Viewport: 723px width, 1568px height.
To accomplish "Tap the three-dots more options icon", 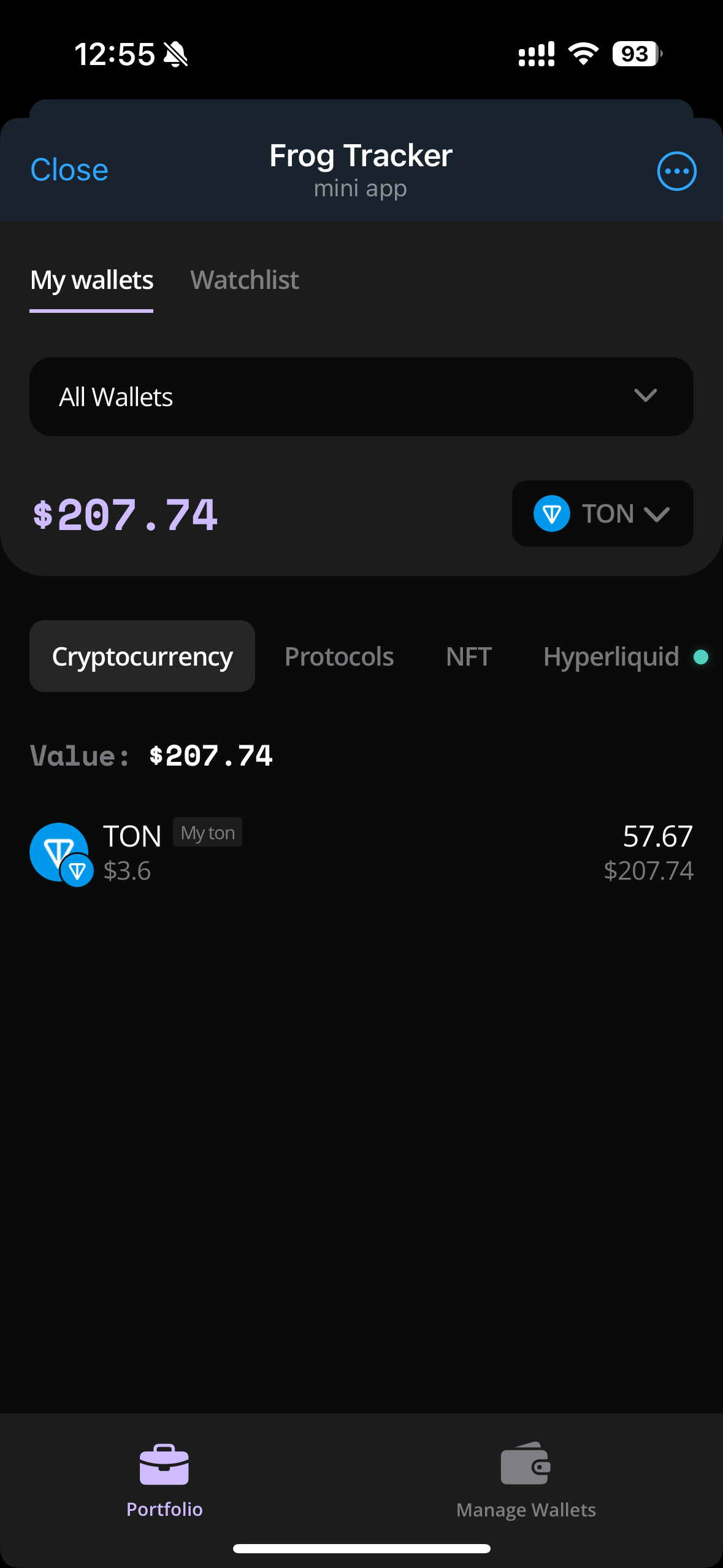I will click(676, 171).
